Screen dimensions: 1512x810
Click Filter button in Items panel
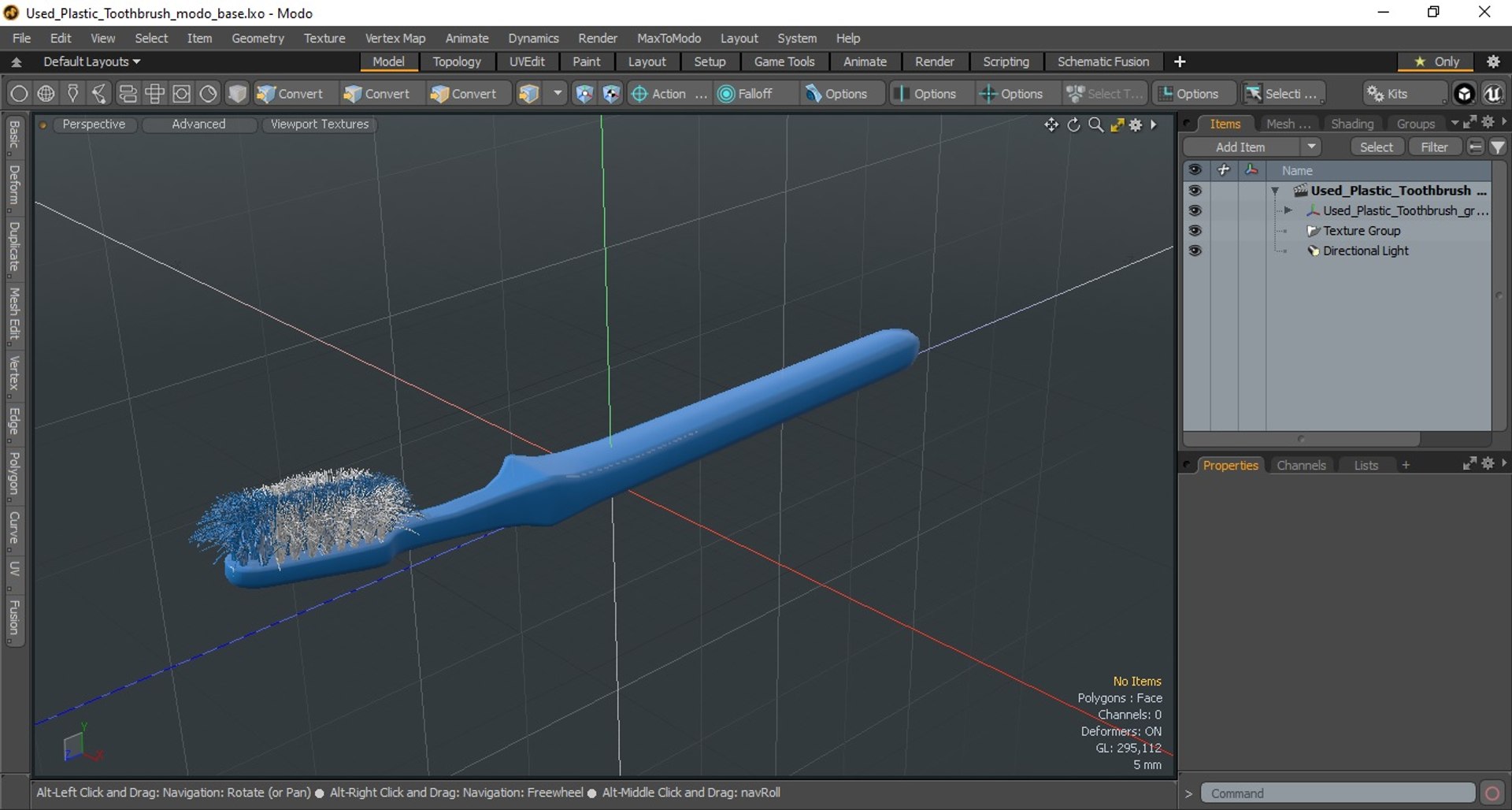(1434, 147)
